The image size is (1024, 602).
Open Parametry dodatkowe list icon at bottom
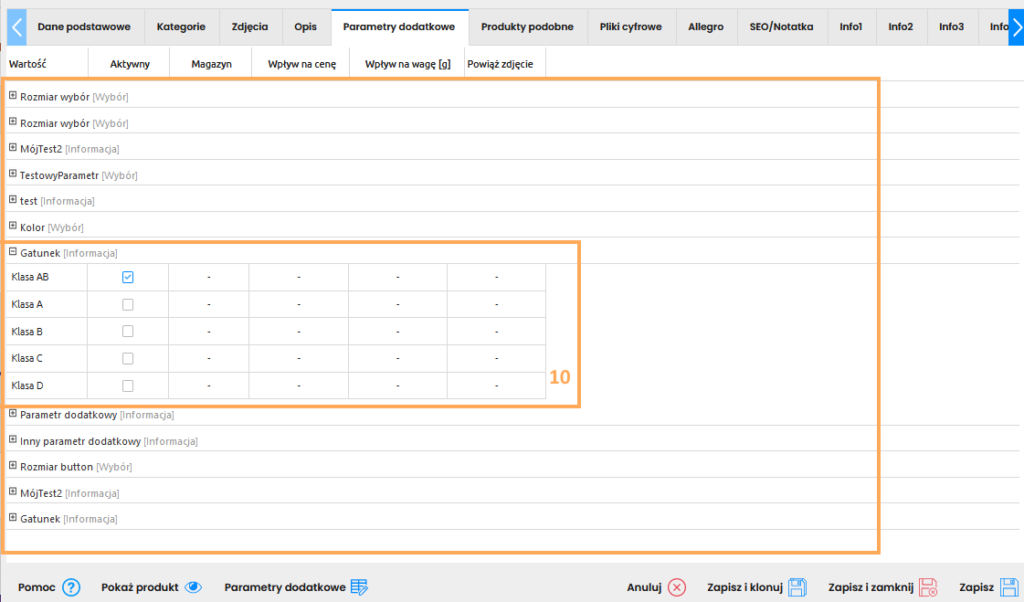coord(360,587)
